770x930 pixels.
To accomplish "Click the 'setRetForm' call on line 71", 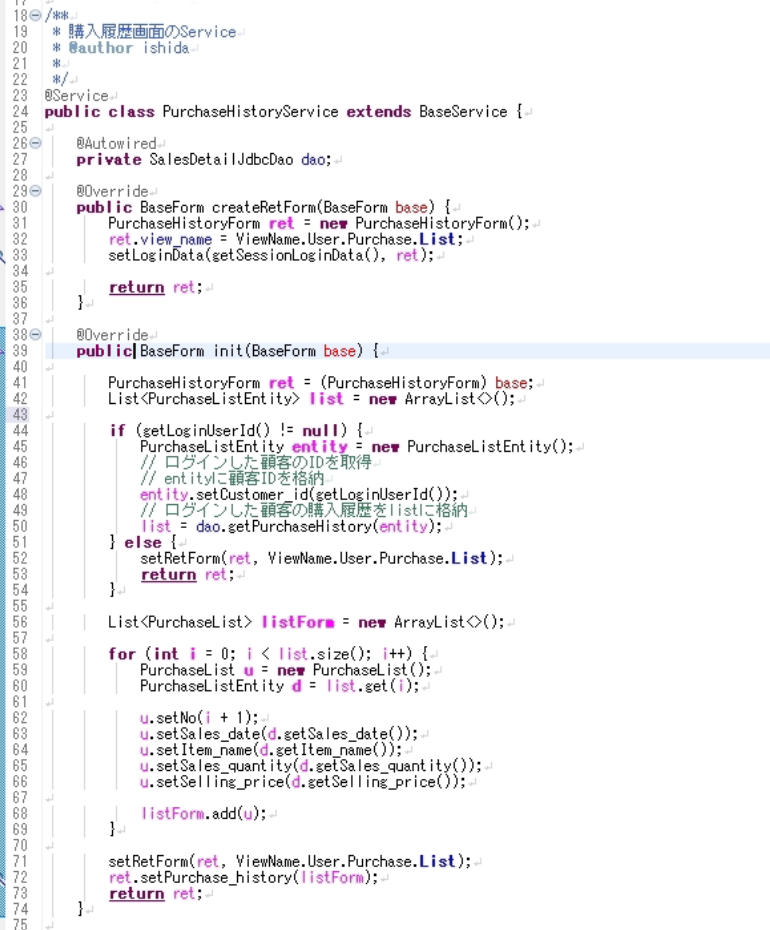I will [148, 861].
